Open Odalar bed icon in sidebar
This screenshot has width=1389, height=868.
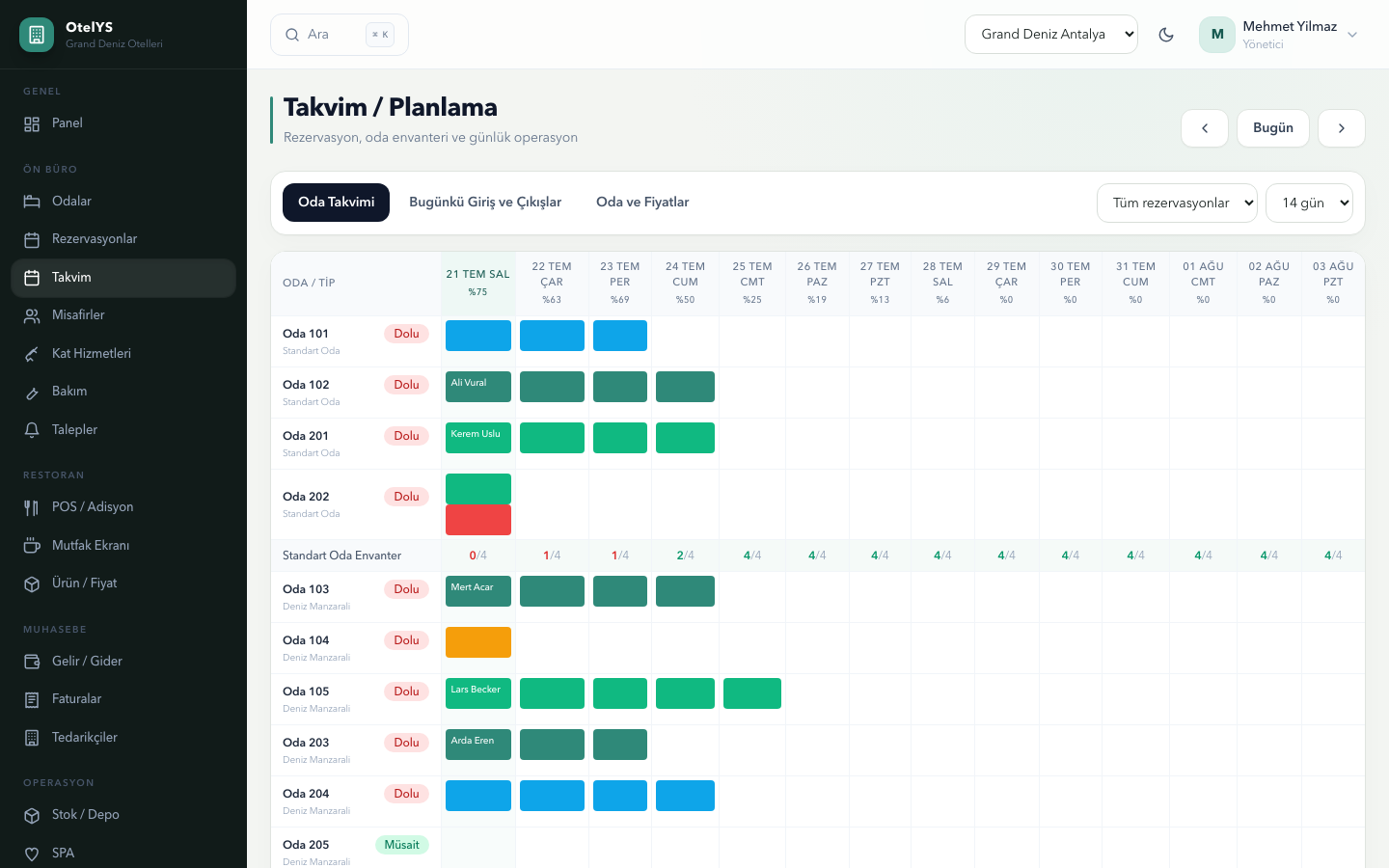32,202
